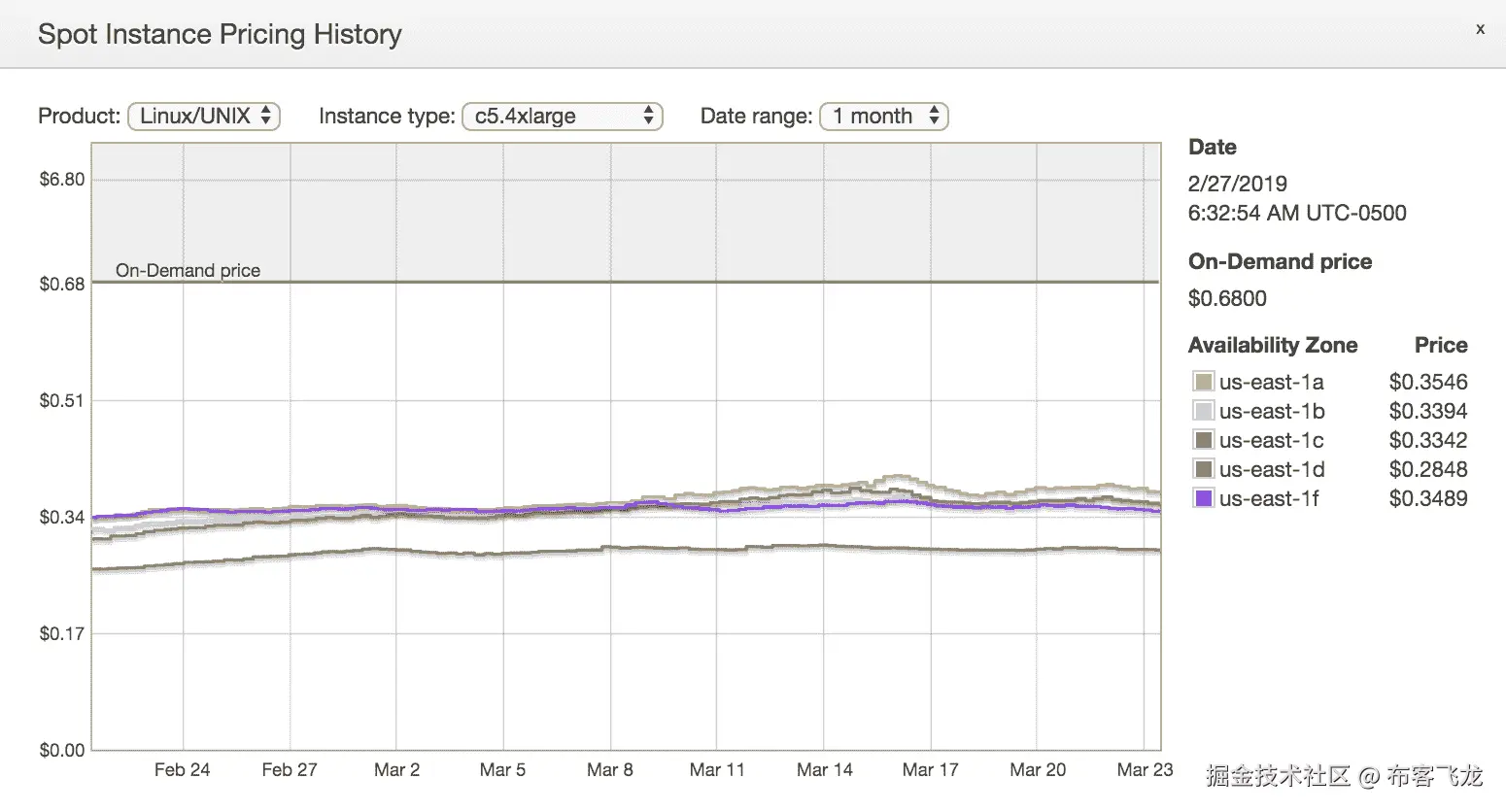
Task: Open the Instance type dropdown showing c5.4xlarge
Action: [563, 117]
